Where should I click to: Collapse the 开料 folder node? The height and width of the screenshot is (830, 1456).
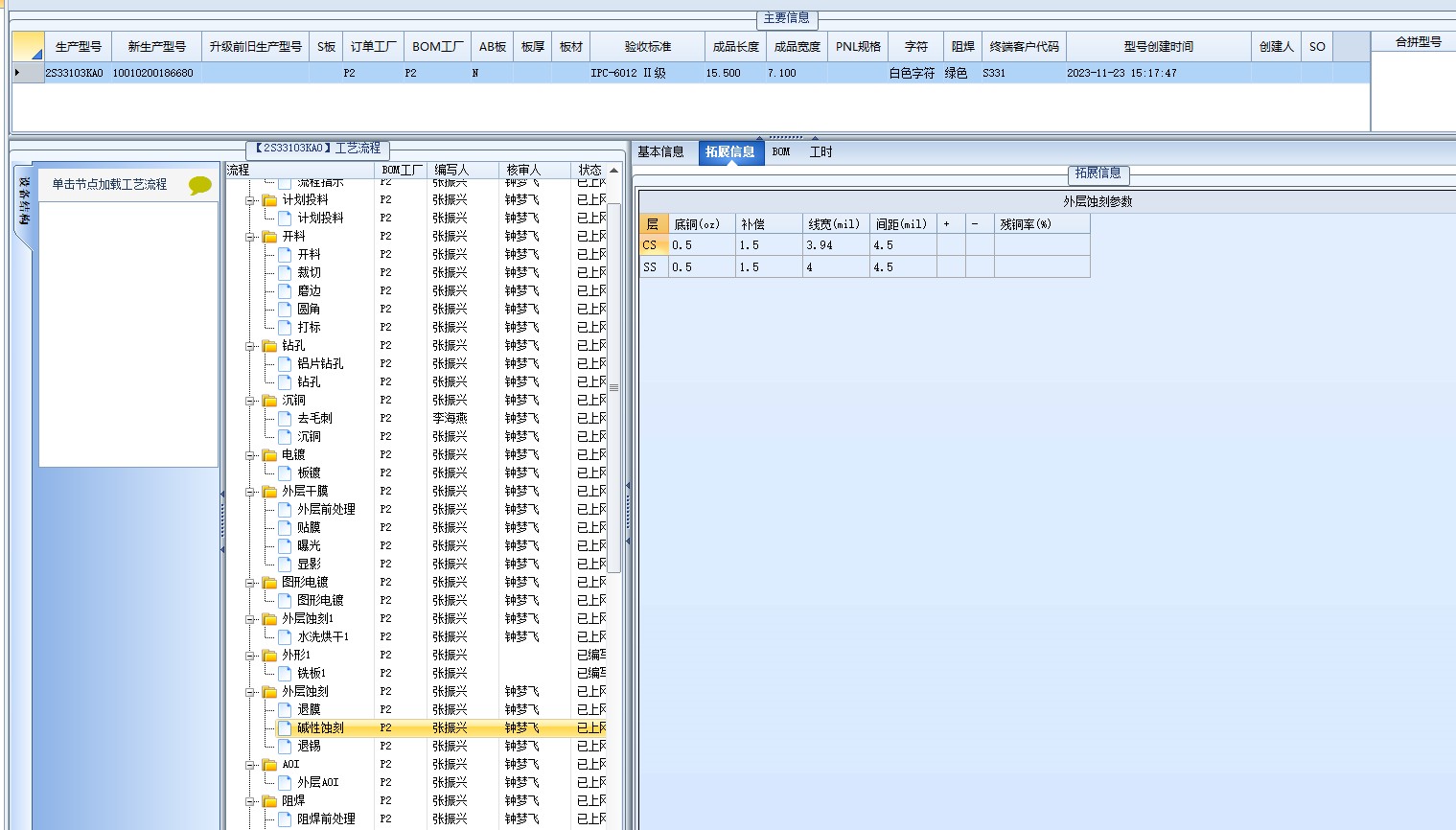pyautogui.click(x=251, y=237)
